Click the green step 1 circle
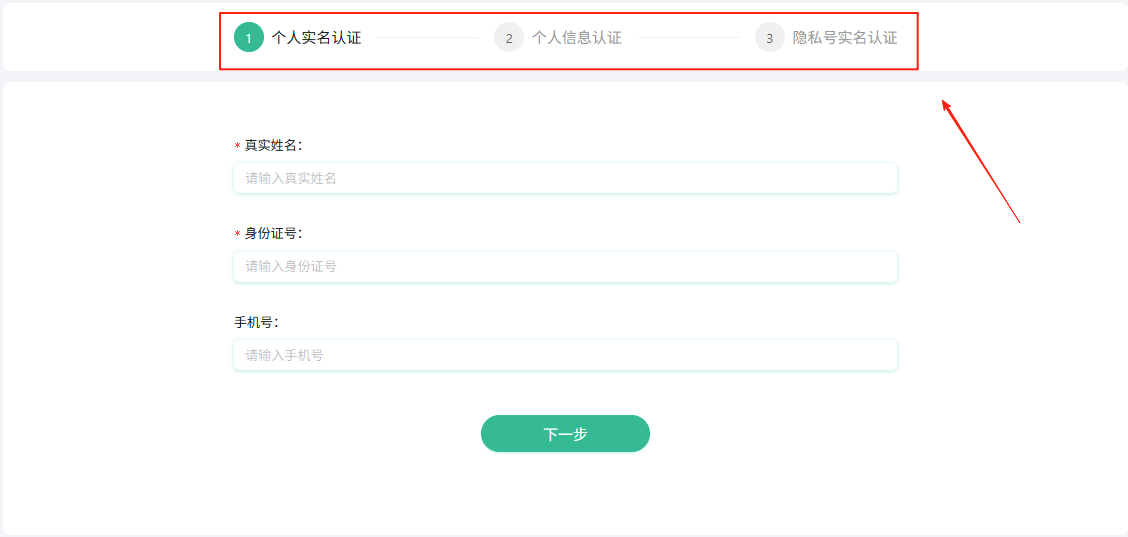Viewport: 1128px width, 537px height. [x=248, y=38]
